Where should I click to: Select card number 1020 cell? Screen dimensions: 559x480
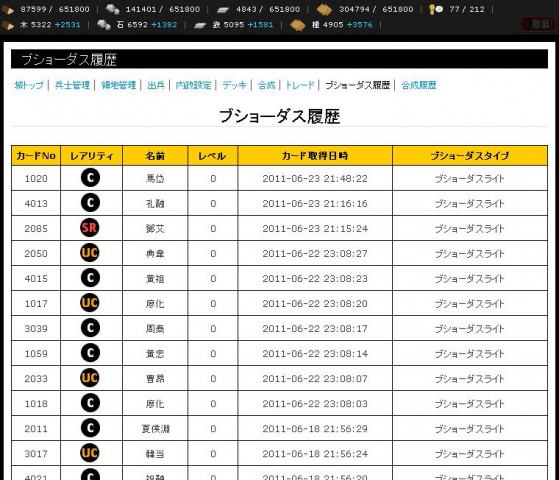36,178
